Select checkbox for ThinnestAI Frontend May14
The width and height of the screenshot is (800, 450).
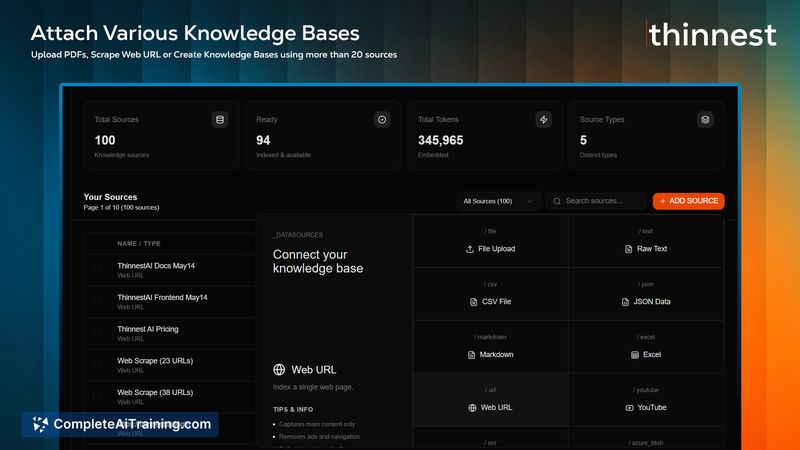click(x=97, y=302)
